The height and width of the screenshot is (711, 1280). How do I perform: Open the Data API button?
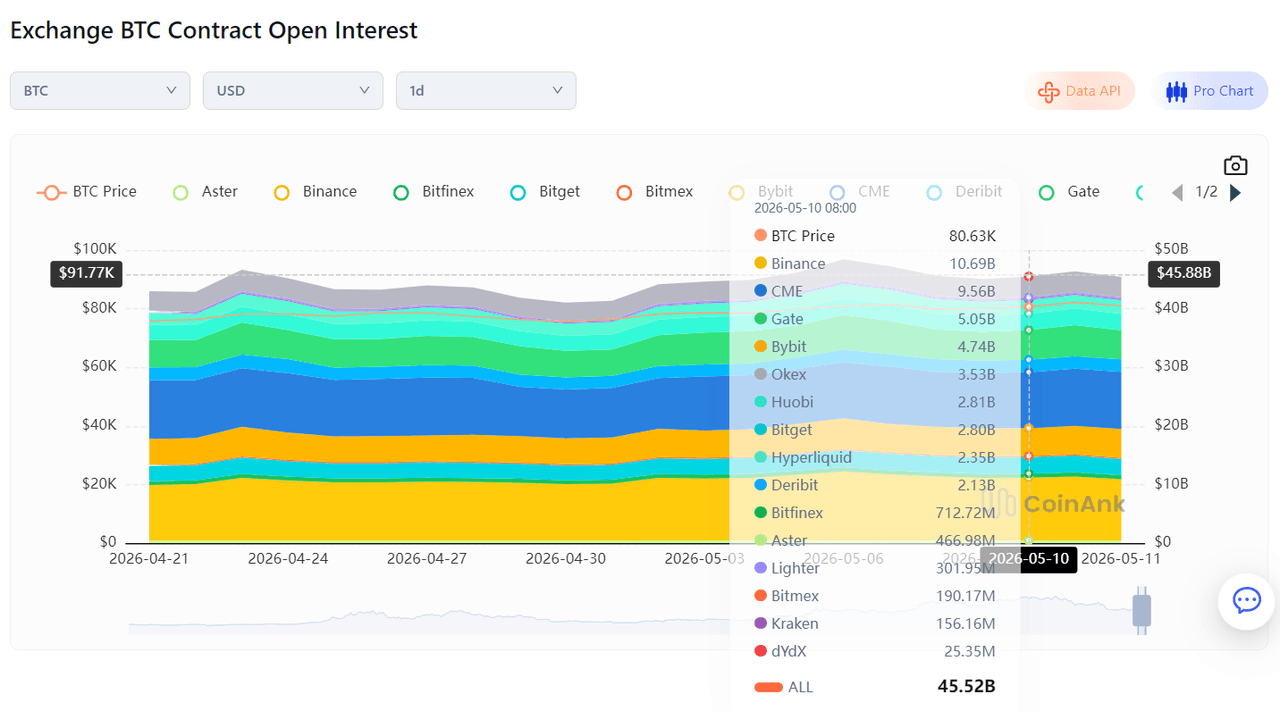pos(1079,91)
